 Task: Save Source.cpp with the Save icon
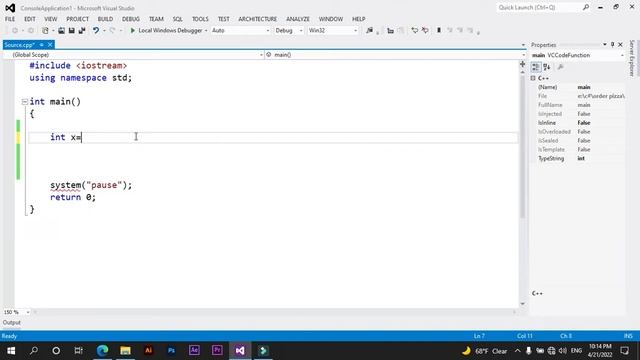point(71,31)
